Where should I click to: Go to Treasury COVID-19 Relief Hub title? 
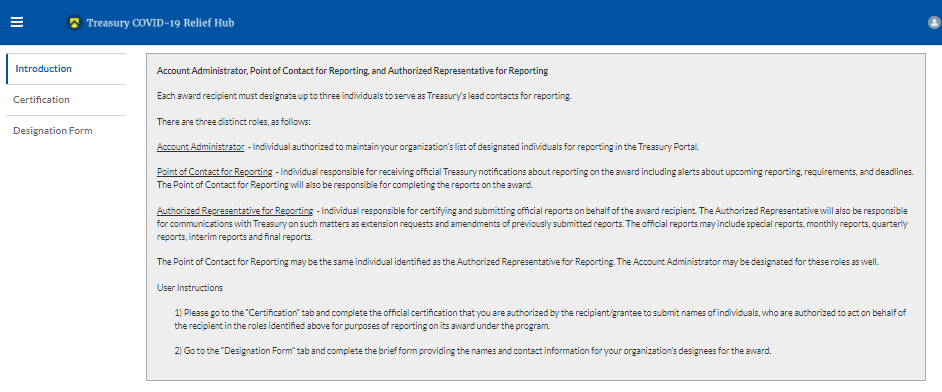(x=160, y=23)
